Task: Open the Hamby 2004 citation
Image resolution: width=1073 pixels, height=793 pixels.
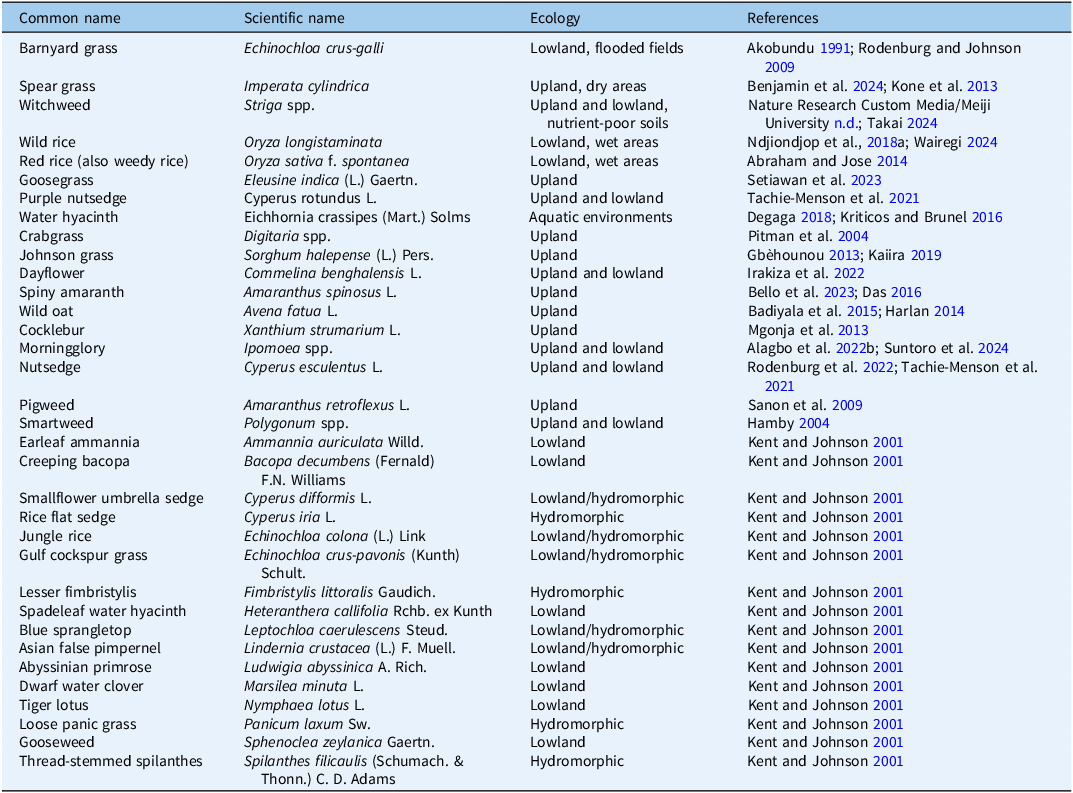Action: click(x=814, y=424)
